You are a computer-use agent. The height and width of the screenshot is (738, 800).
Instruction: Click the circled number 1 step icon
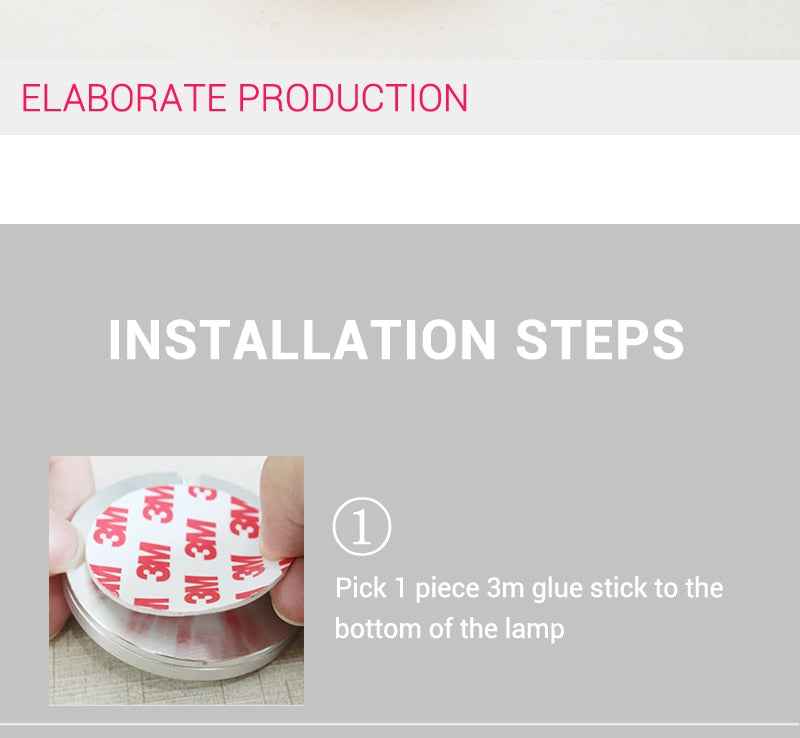362,526
